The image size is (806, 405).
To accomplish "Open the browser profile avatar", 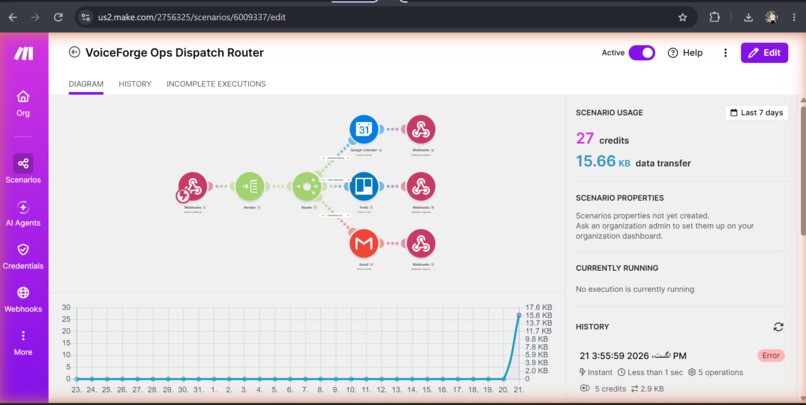I will [771, 17].
